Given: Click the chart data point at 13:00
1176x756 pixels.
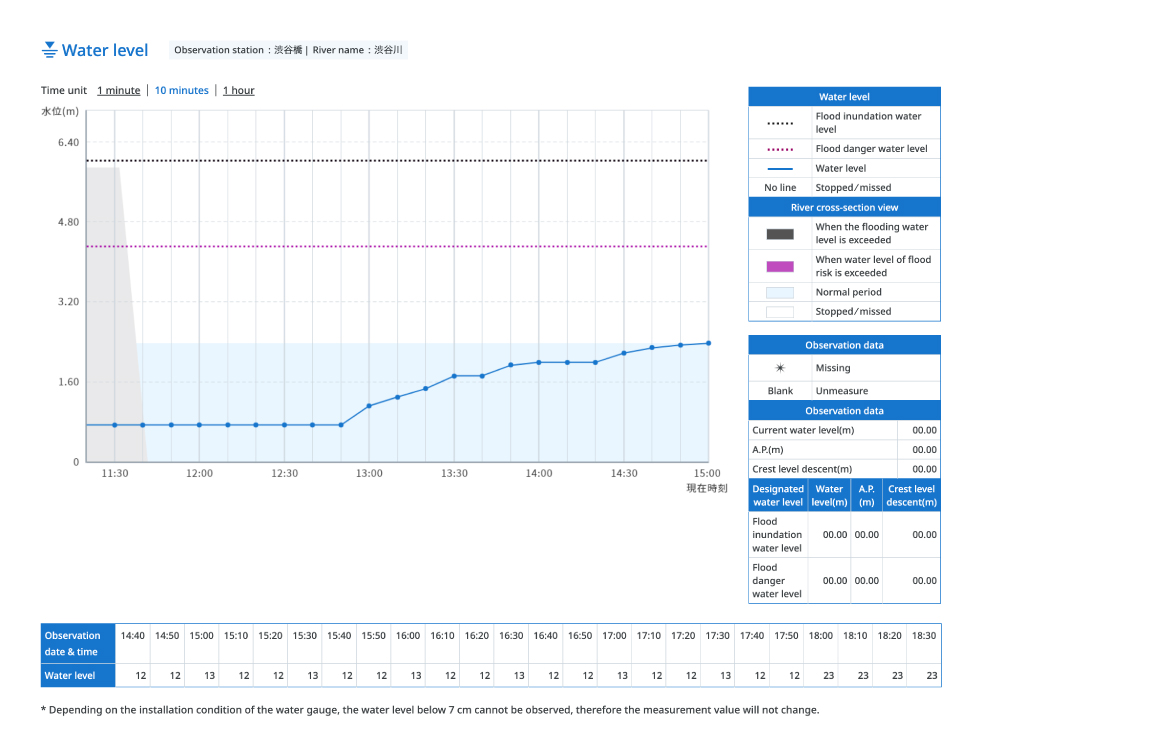Looking at the screenshot, I should [x=369, y=406].
